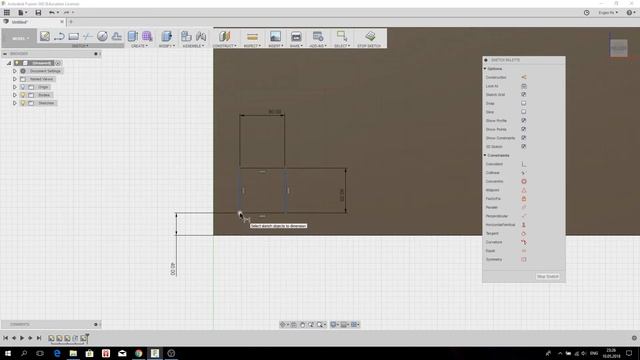Open the Sketch menu dropdown
The image size is (640, 360).
point(80,46)
